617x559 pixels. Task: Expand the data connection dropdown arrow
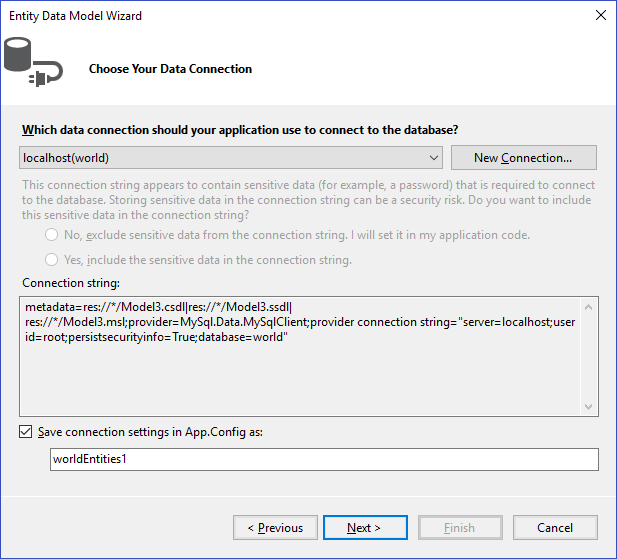click(433, 158)
